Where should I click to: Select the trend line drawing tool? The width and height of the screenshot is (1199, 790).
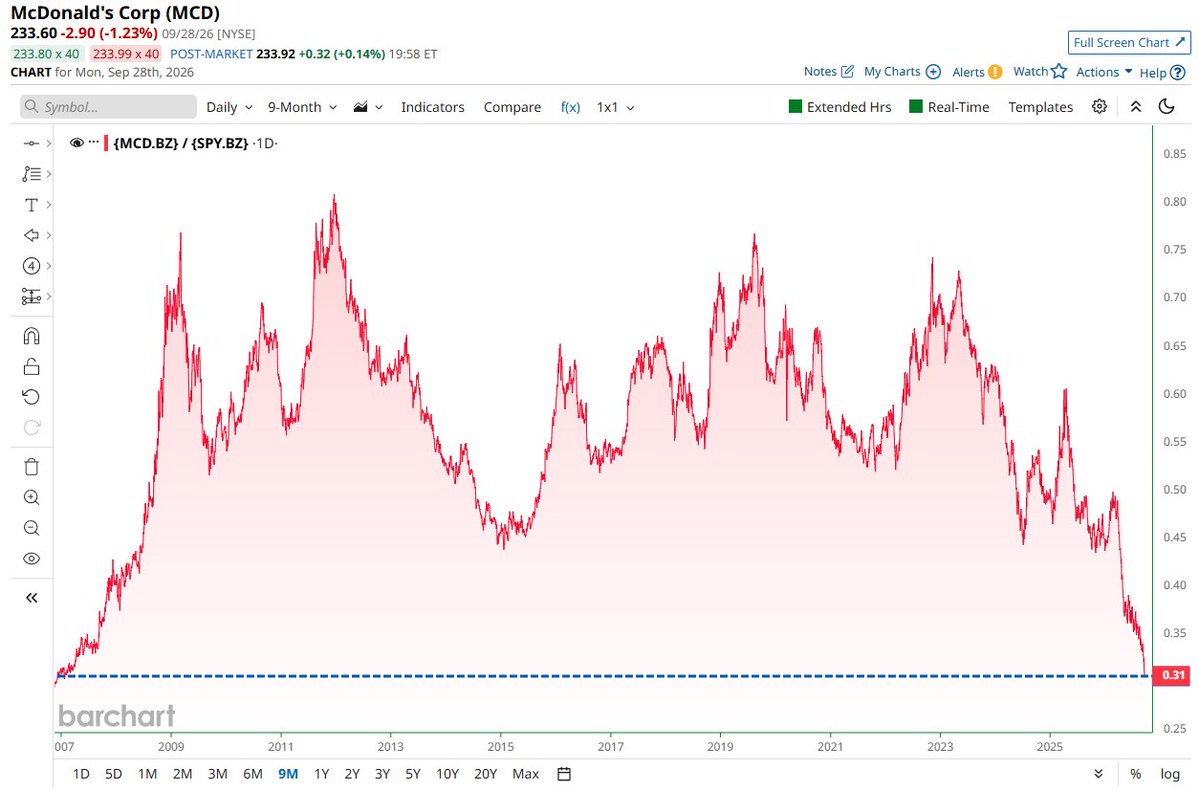[31, 144]
